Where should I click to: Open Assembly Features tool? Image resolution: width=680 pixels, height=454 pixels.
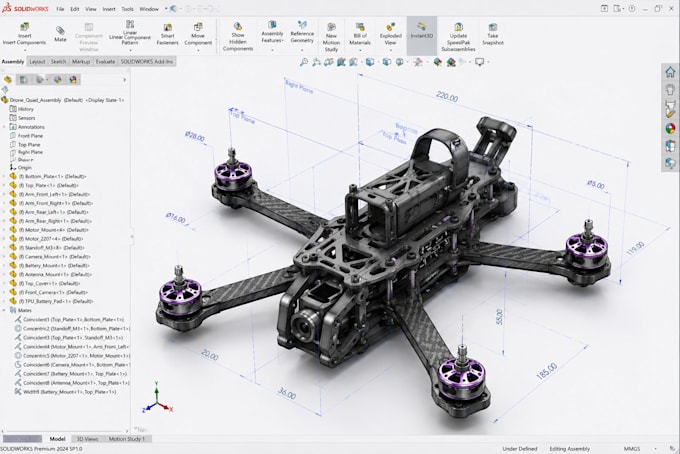[x=272, y=32]
